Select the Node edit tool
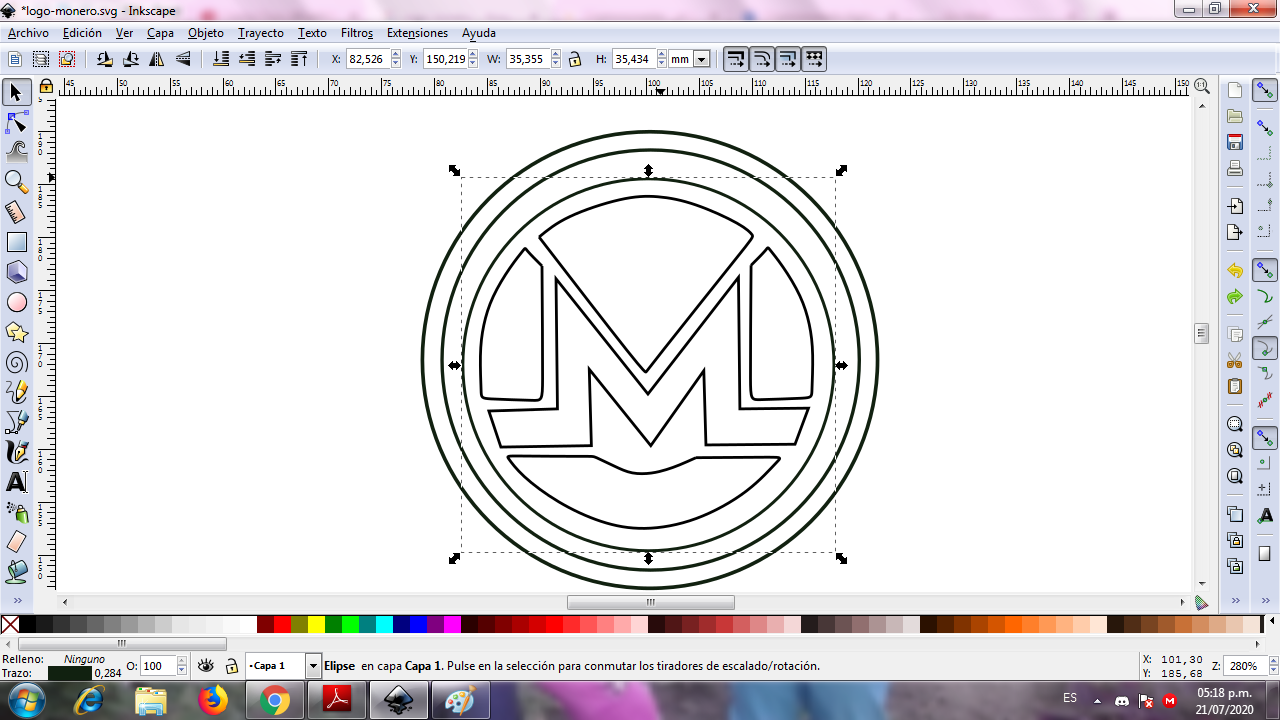This screenshot has width=1280, height=720. point(16,123)
